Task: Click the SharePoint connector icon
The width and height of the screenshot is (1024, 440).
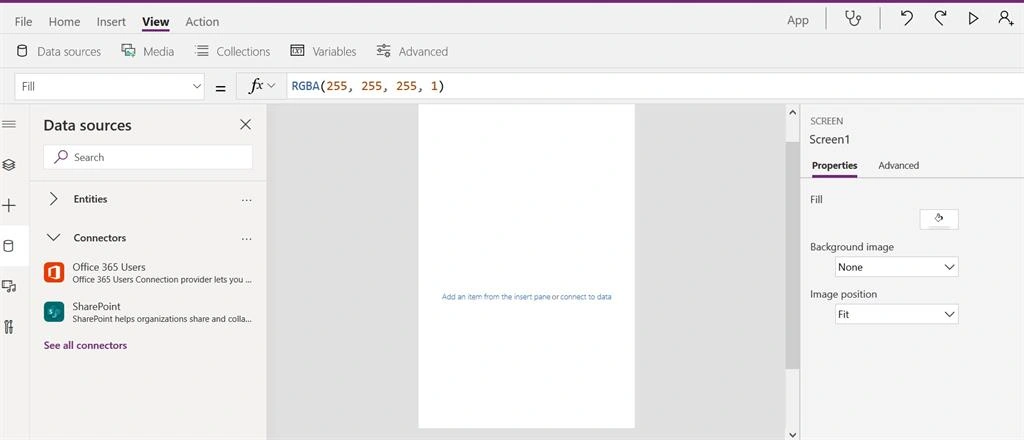Action: click(54, 312)
